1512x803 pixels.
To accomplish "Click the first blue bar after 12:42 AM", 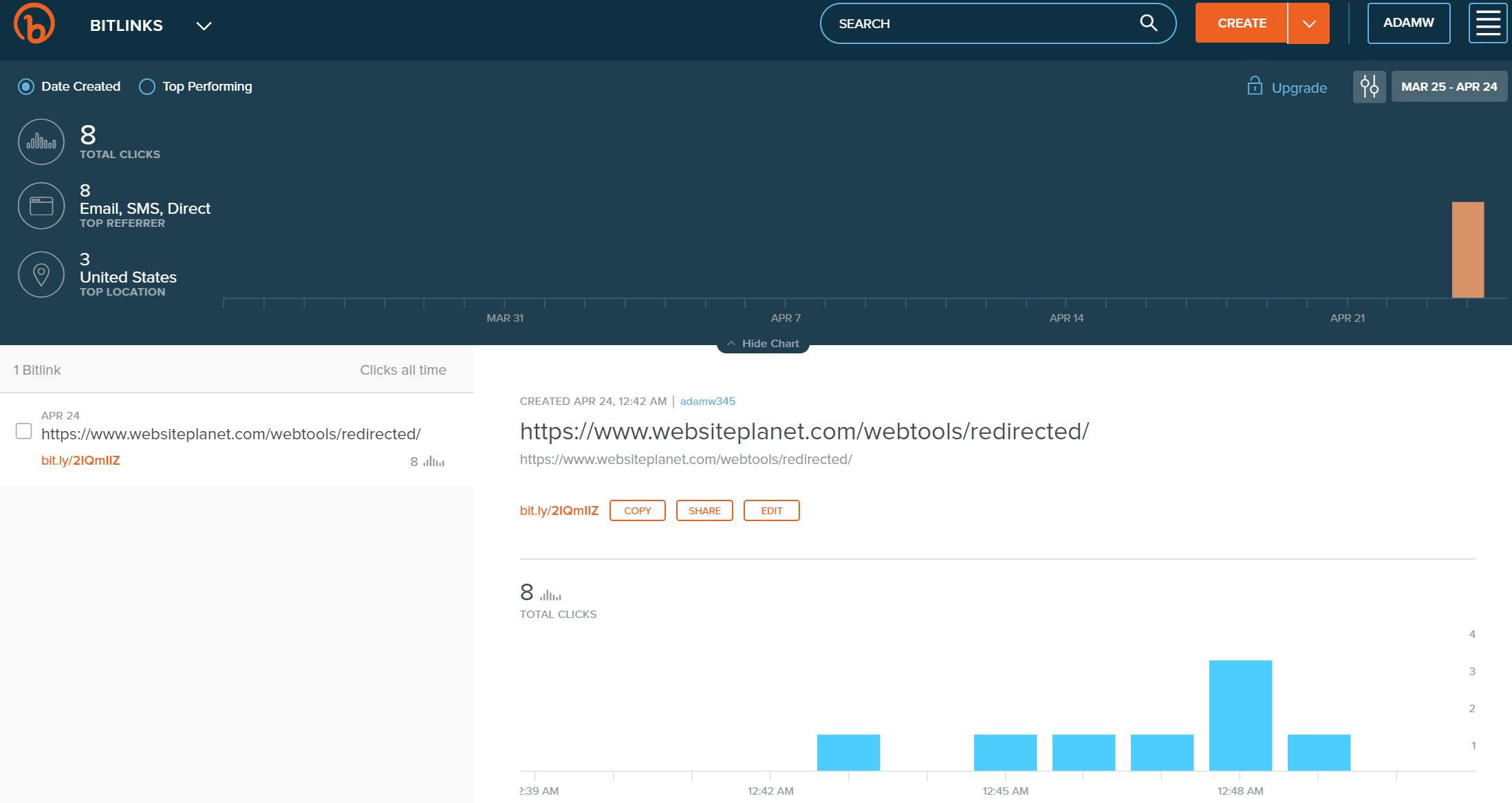I will 848,752.
